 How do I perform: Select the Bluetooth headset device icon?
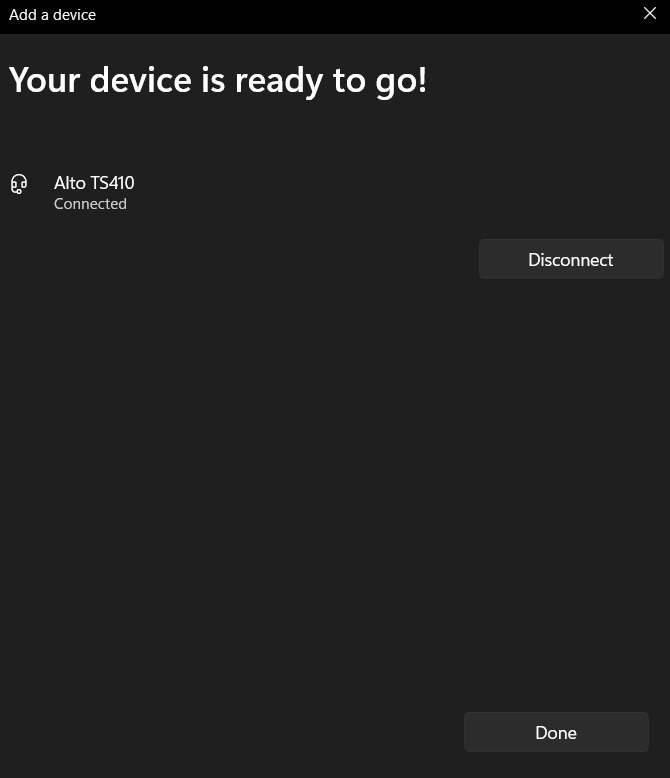pyautogui.click(x=19, y=184)
